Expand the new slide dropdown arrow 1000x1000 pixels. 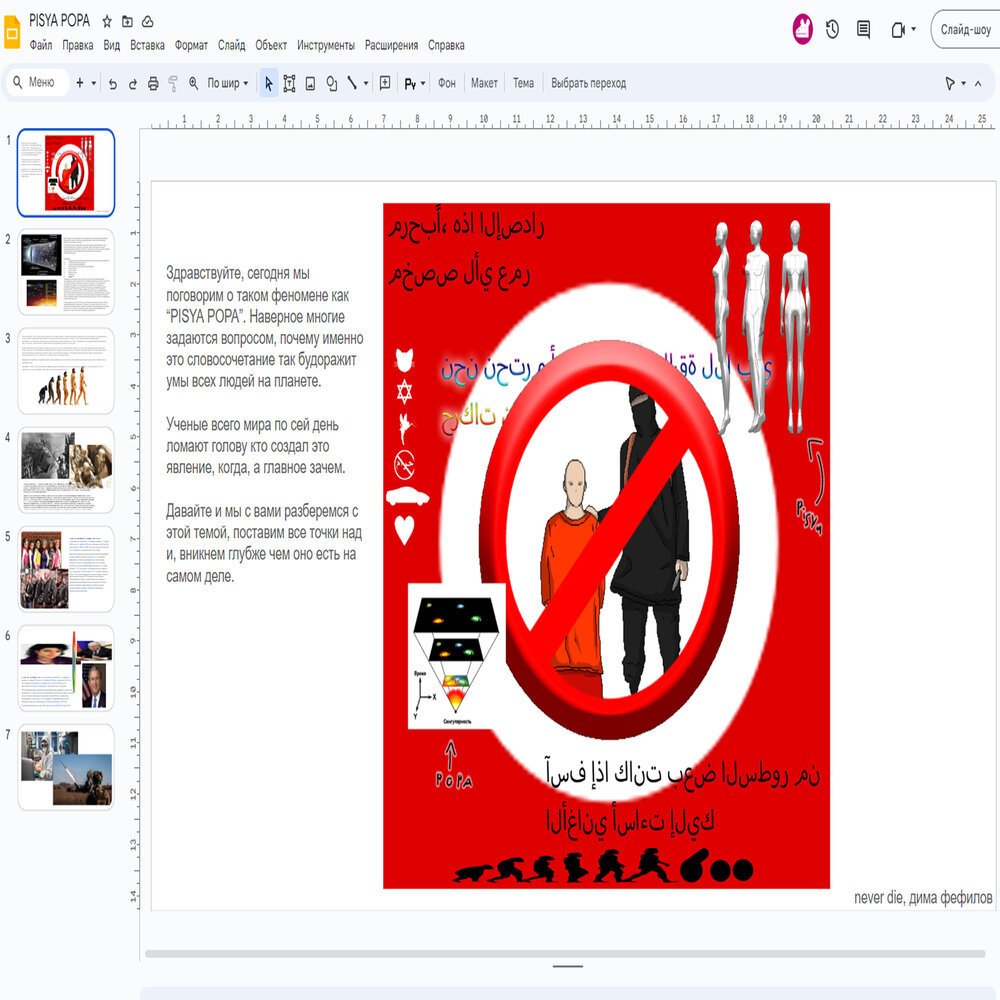coord(94,84)
